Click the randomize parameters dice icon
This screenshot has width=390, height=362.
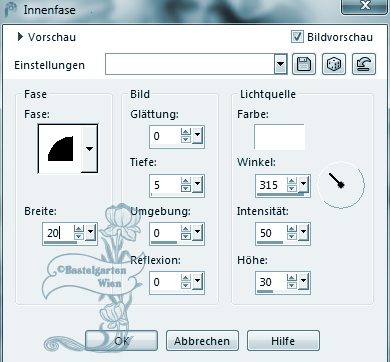334,64
